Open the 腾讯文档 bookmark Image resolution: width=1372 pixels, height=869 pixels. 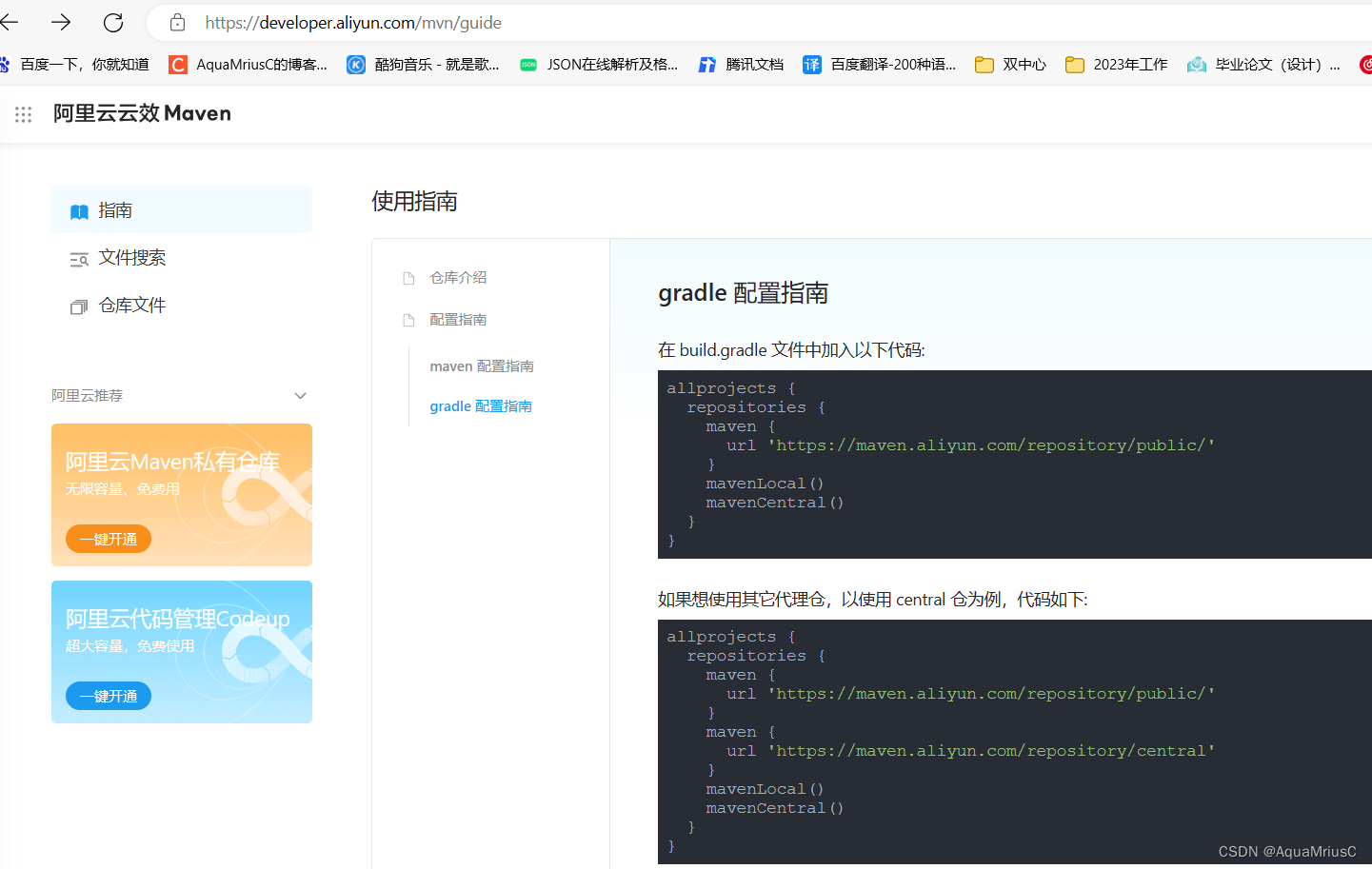(741, 64)
